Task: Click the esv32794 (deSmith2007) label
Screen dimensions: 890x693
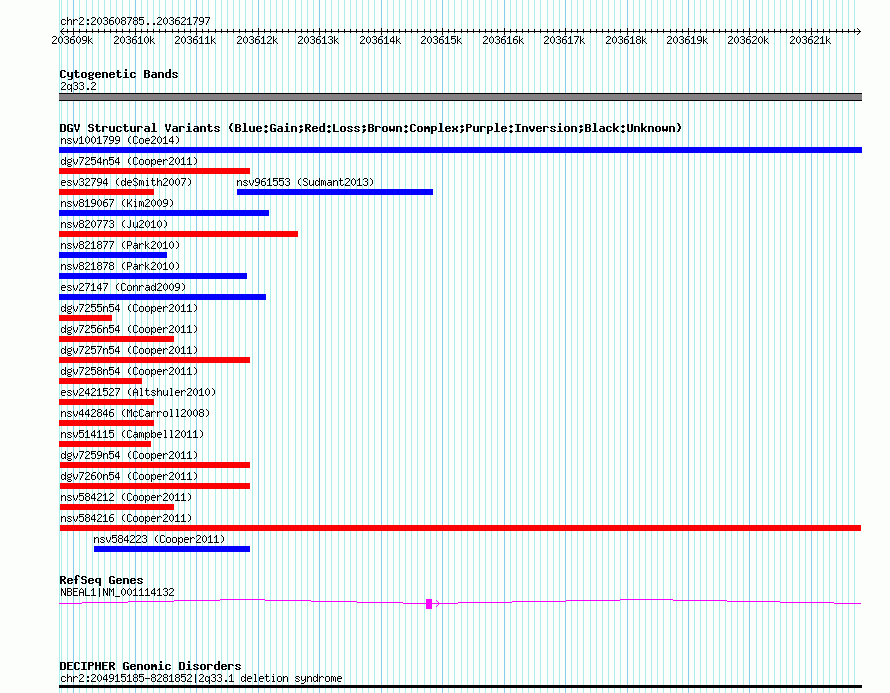Action: click(x=126, y=182)
